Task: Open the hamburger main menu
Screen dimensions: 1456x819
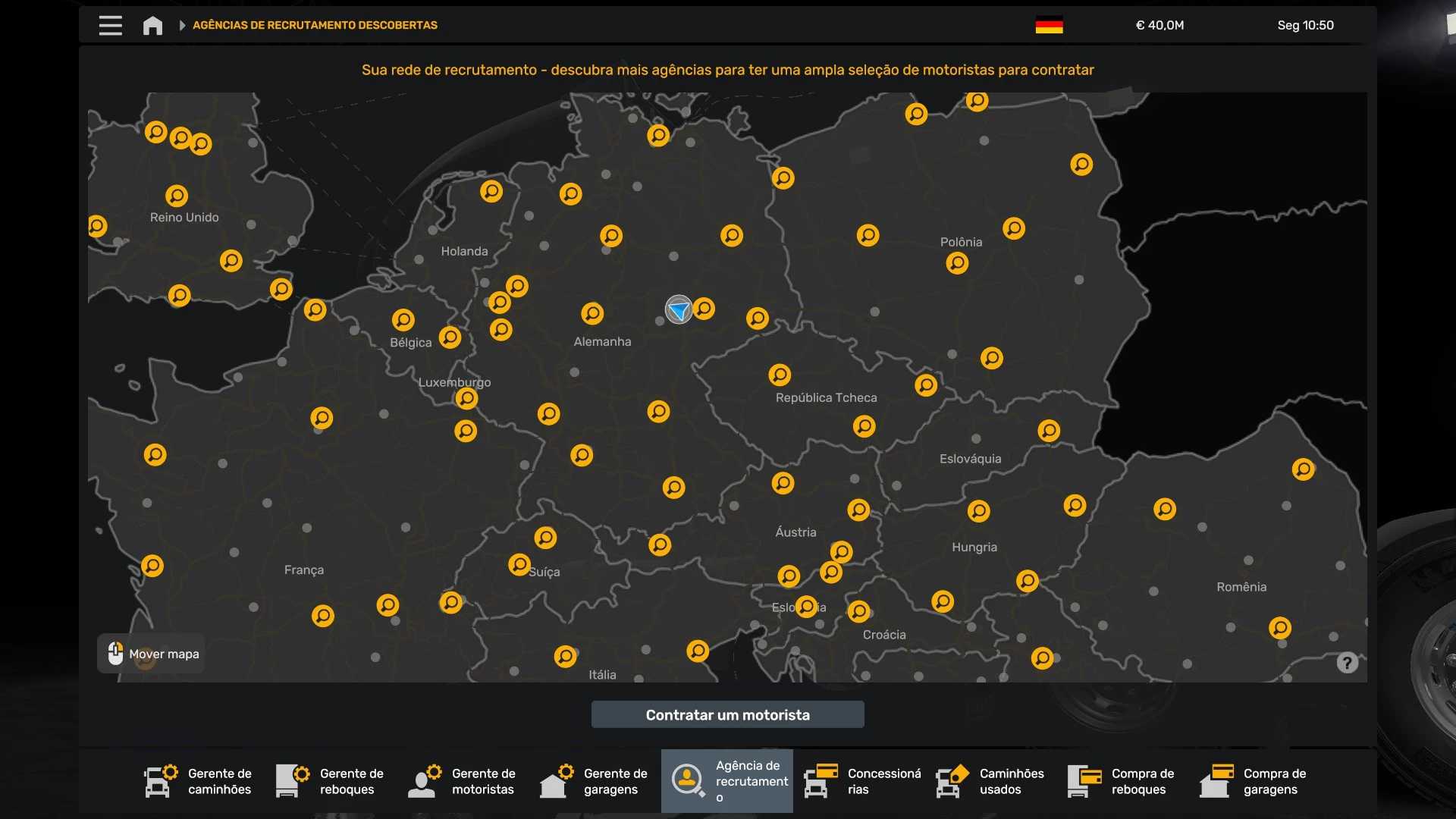Action: click(110, 25)
